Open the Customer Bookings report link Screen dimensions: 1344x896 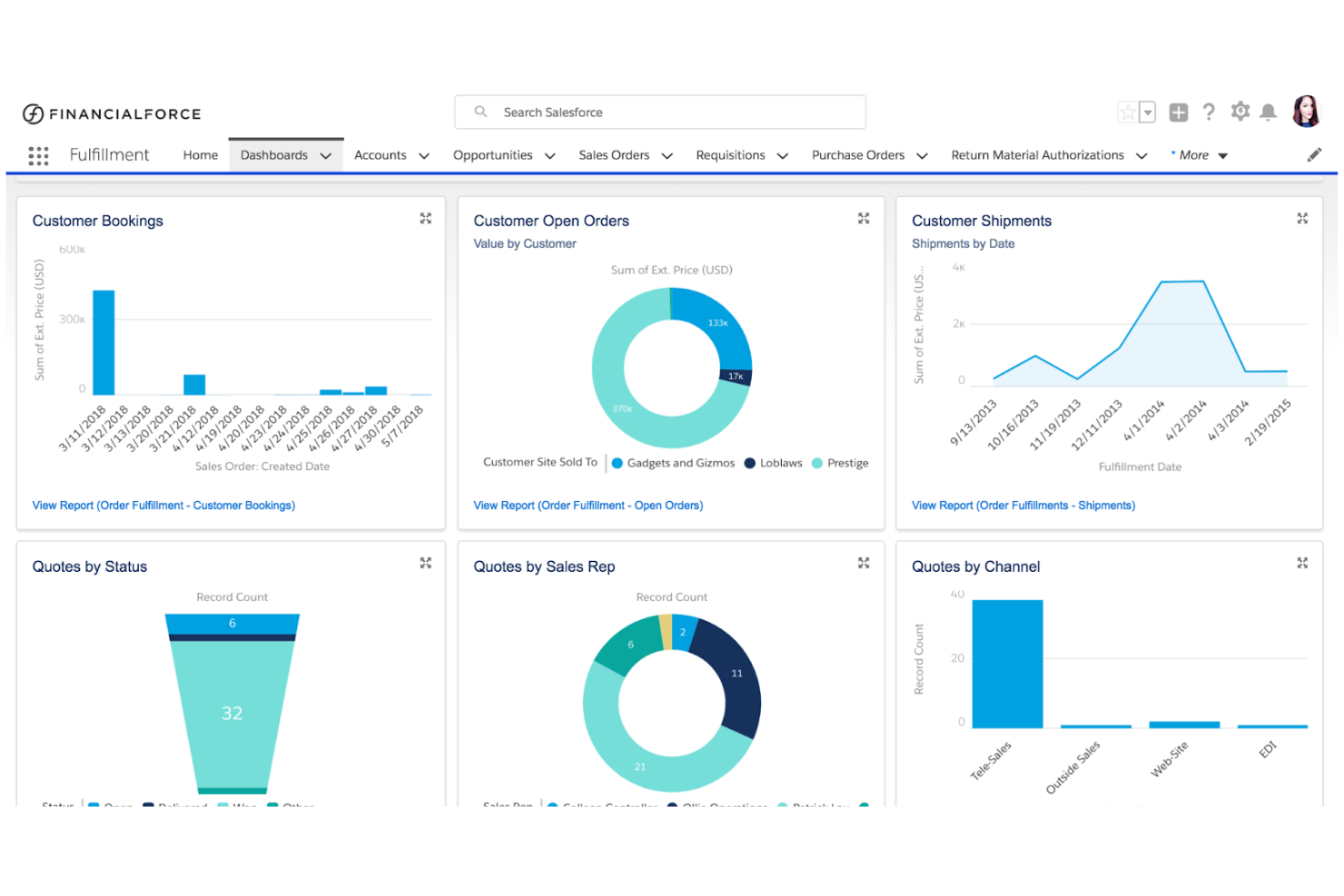[163, 505]
